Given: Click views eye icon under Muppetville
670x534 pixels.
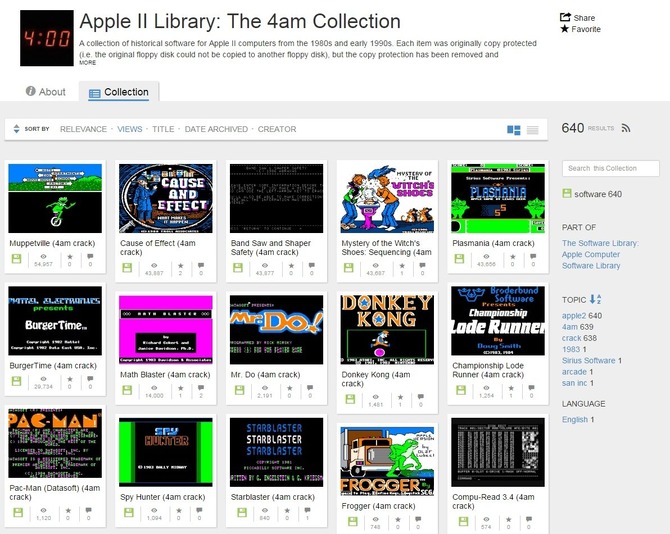Looking at the screenshot, I should point(44,256).
